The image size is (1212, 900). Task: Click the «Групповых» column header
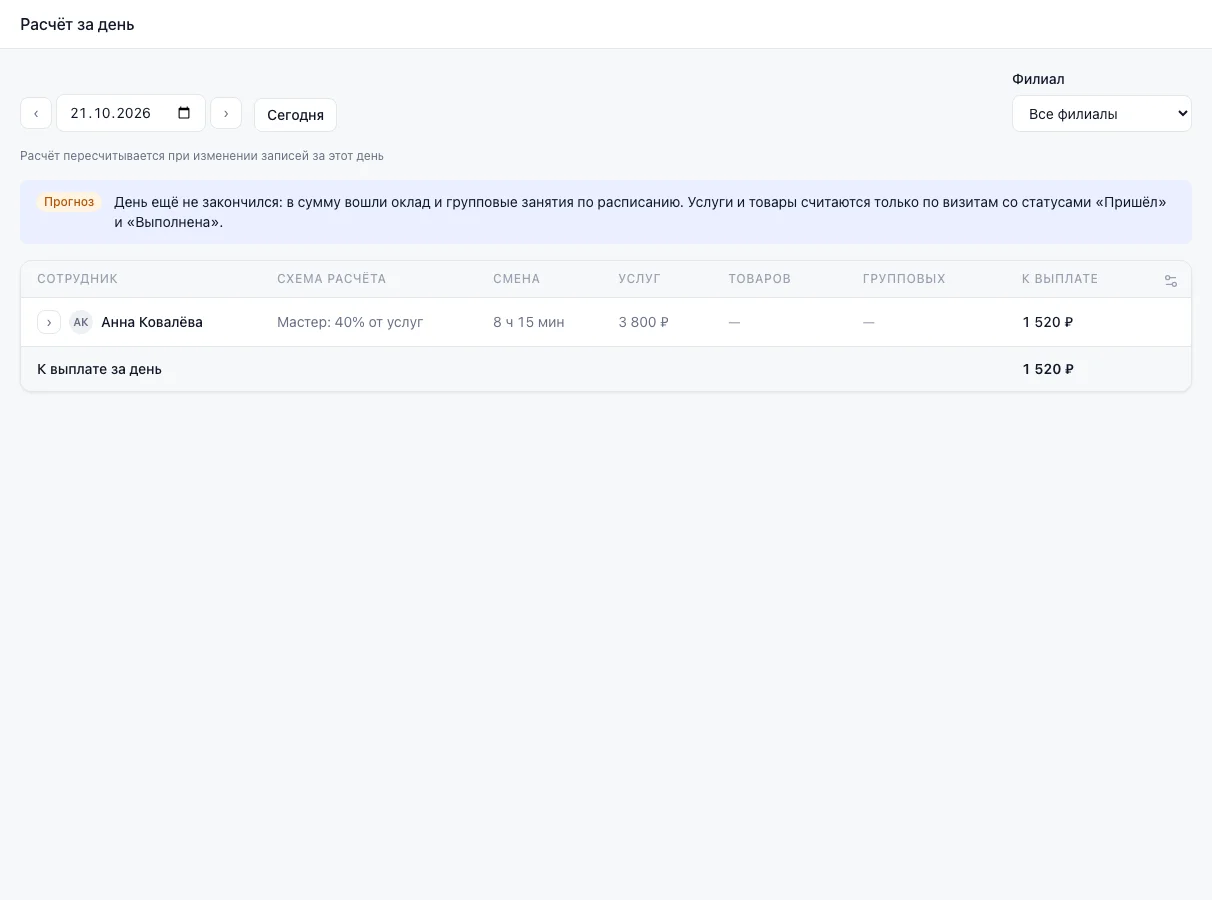[904, 279]
